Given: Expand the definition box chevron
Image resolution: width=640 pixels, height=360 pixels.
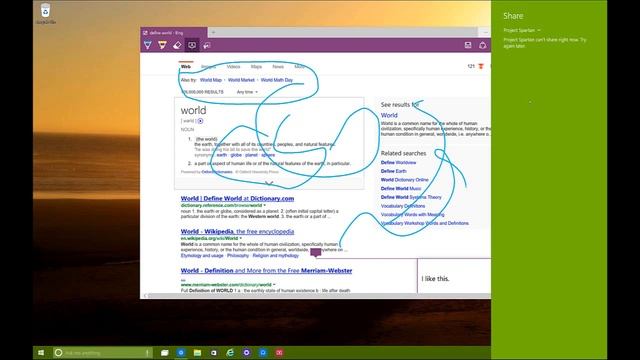Looking at the screenshot, I should [269, 183].
